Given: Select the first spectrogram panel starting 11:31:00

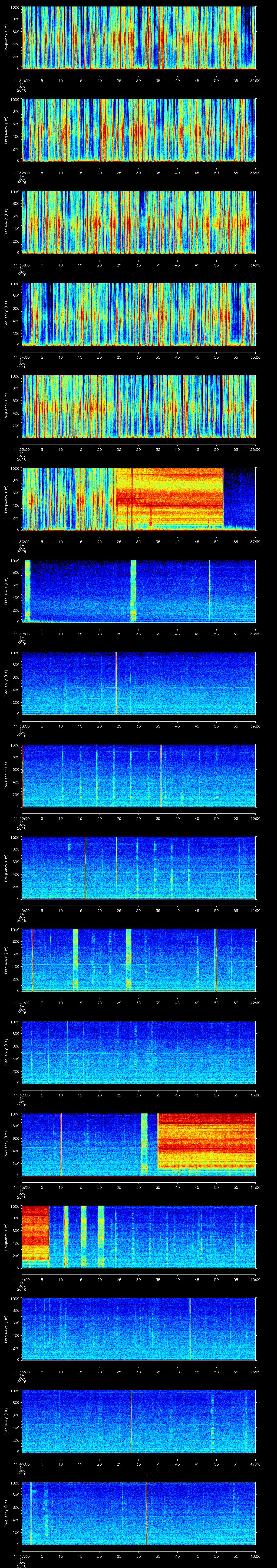Looking at the screenshot, I should click(x=139, y=38).
